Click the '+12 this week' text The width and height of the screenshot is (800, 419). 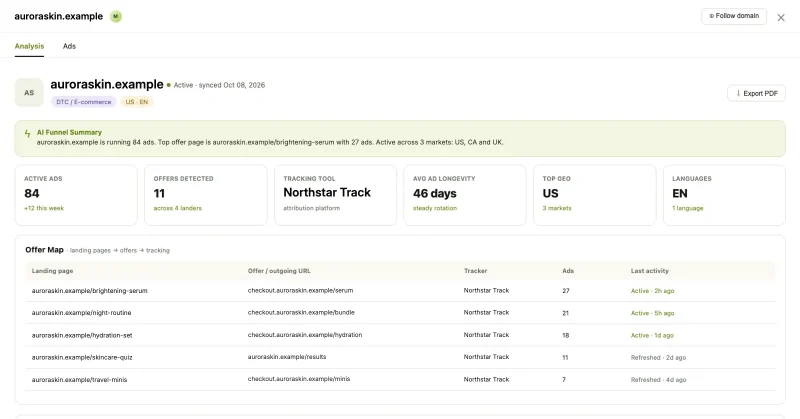(44, 208)
